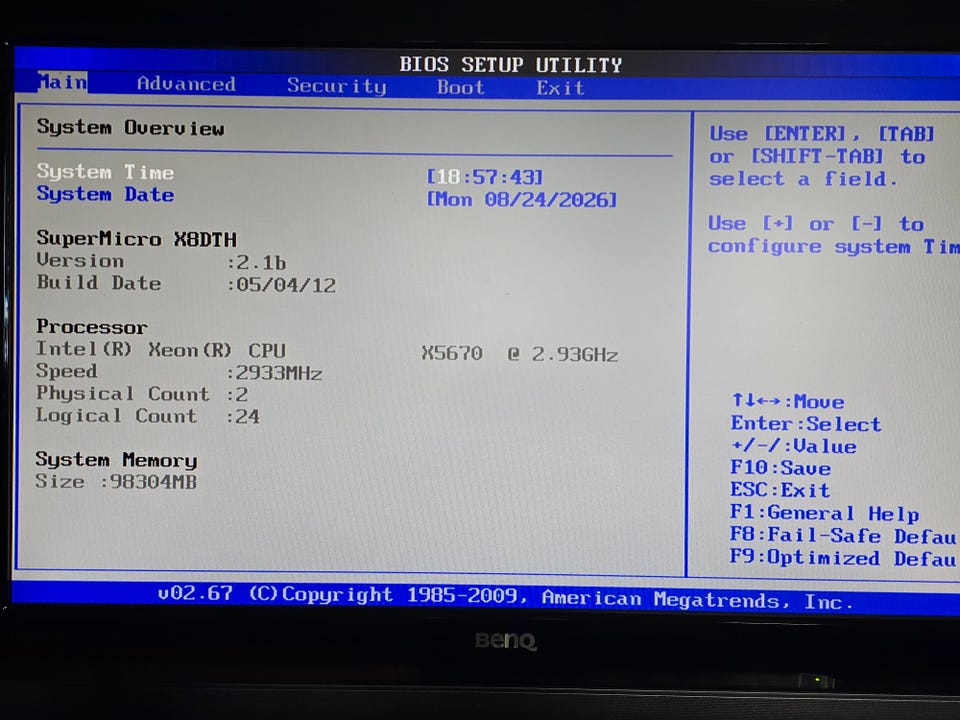Switch to the Advanced tab

(x=186, y=84)
